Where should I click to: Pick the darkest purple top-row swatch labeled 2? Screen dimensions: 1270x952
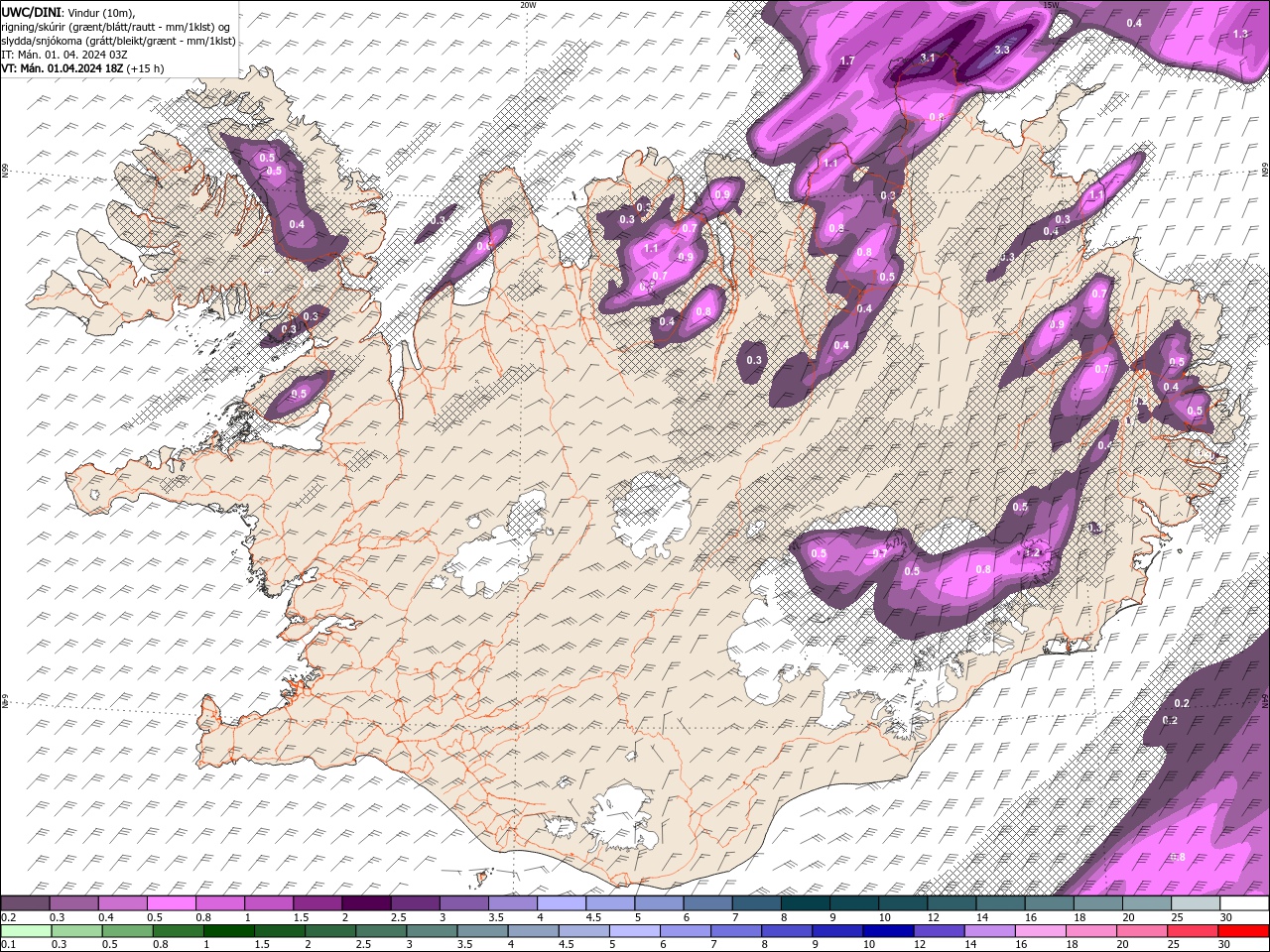click(365, 903)
